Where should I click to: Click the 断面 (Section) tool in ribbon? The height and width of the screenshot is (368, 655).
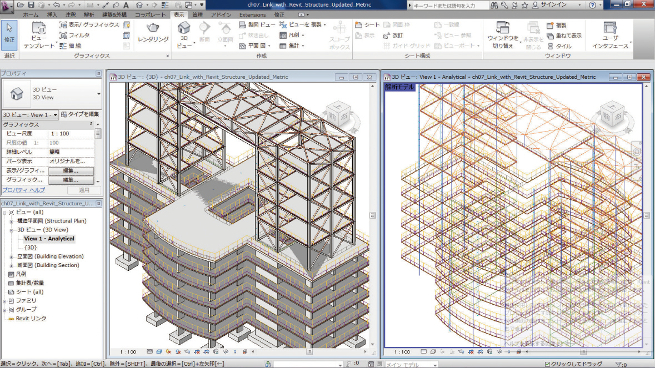tap(204, 32)
